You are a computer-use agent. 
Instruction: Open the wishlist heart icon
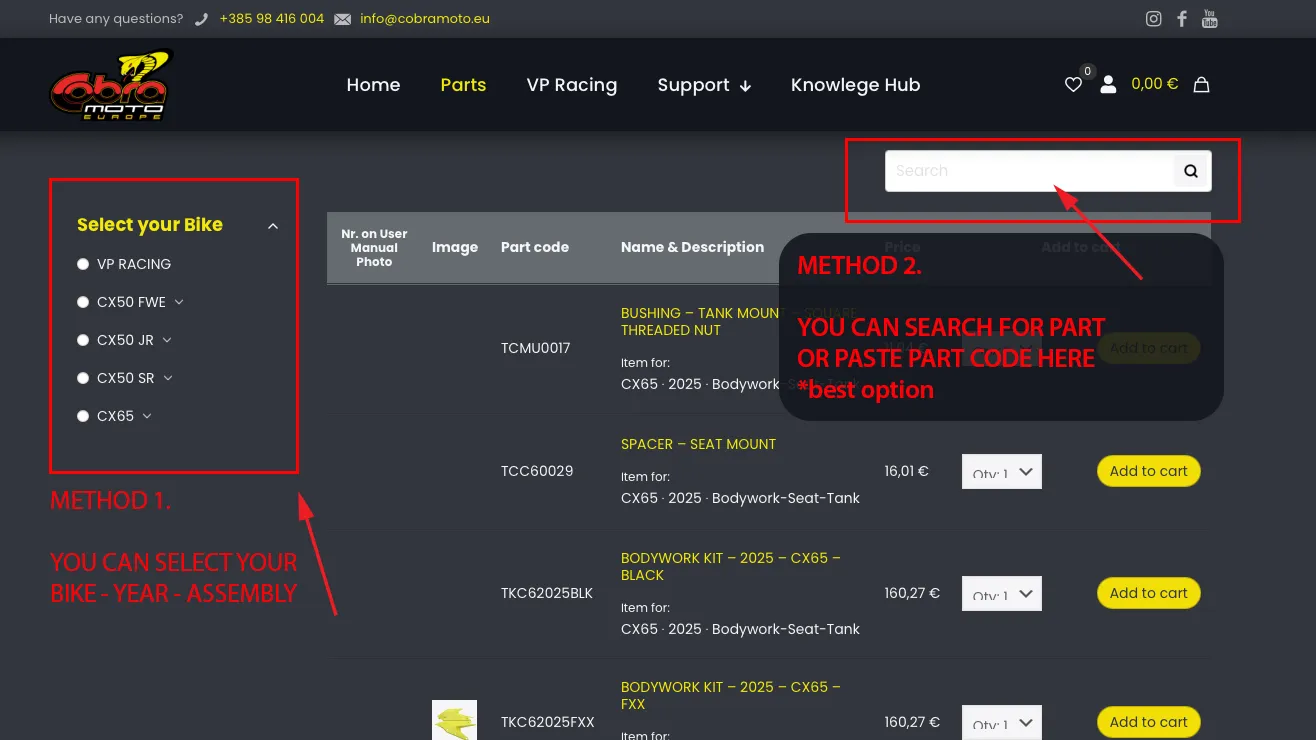[1073, 85]
